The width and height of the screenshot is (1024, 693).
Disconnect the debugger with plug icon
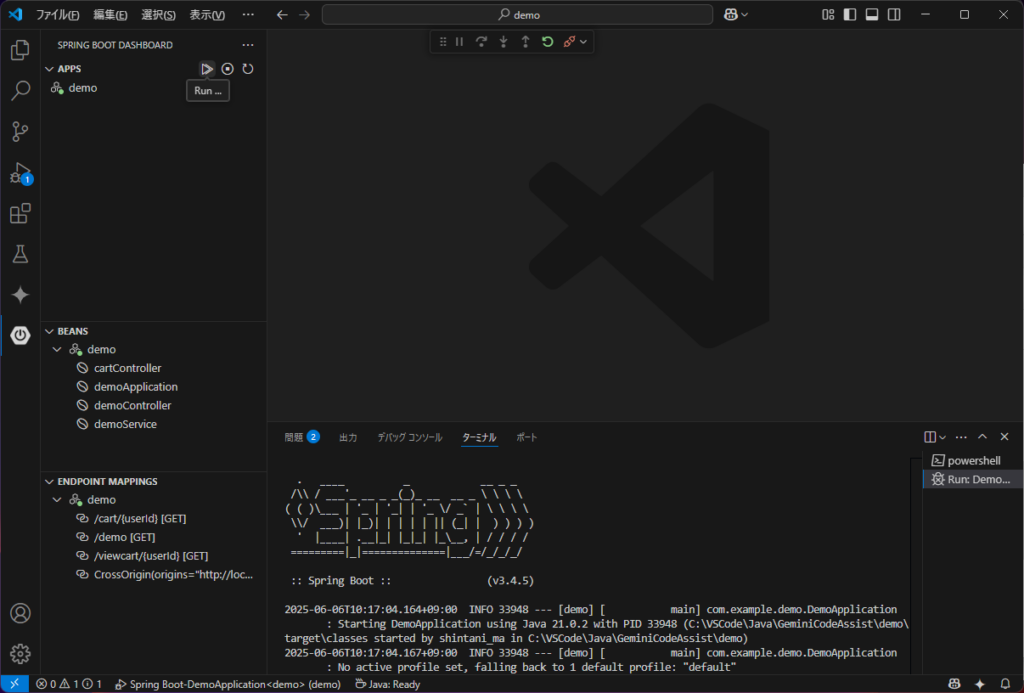[569, 42]
